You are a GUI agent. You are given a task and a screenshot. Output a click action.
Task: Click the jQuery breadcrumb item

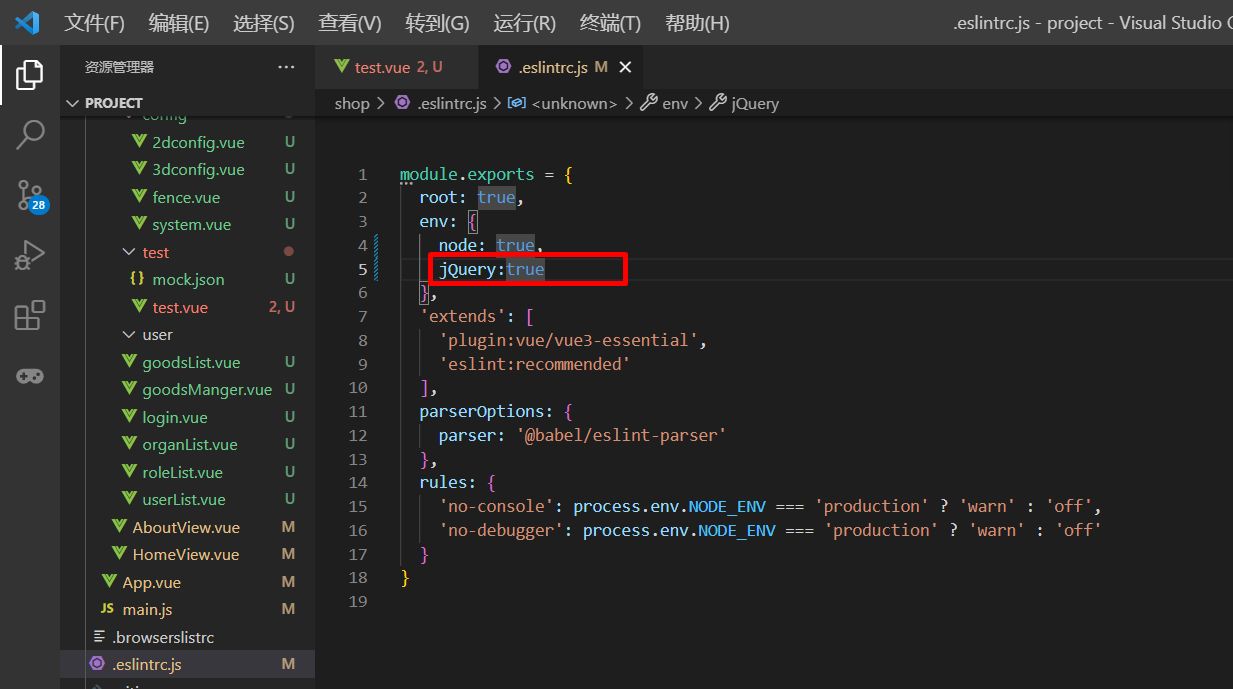(x=754, y=103)
